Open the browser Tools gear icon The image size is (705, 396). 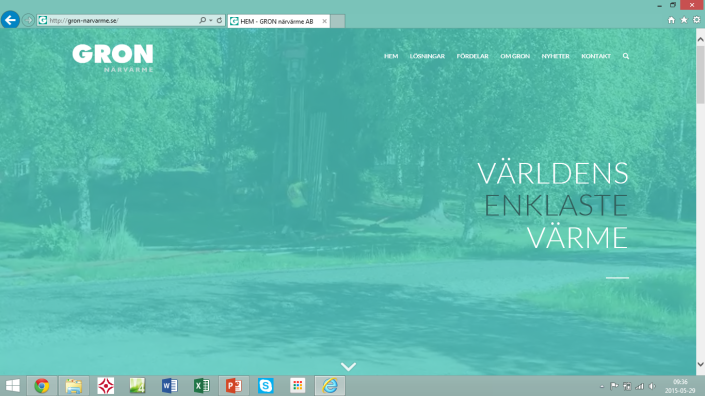click(696, 20)
